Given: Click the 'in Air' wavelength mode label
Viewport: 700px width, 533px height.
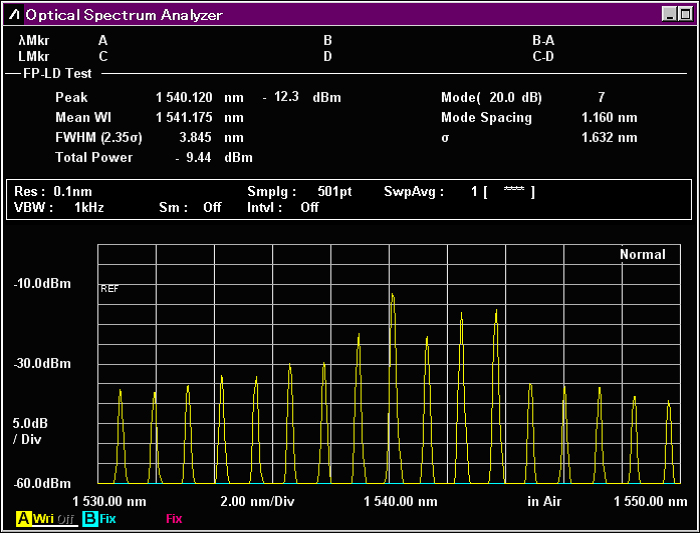Looking at the screenshot, I should 544,501.
